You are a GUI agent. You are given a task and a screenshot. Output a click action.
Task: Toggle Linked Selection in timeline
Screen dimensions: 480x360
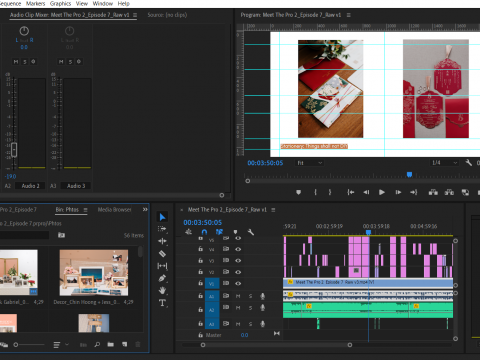click(x=219, y=232)
